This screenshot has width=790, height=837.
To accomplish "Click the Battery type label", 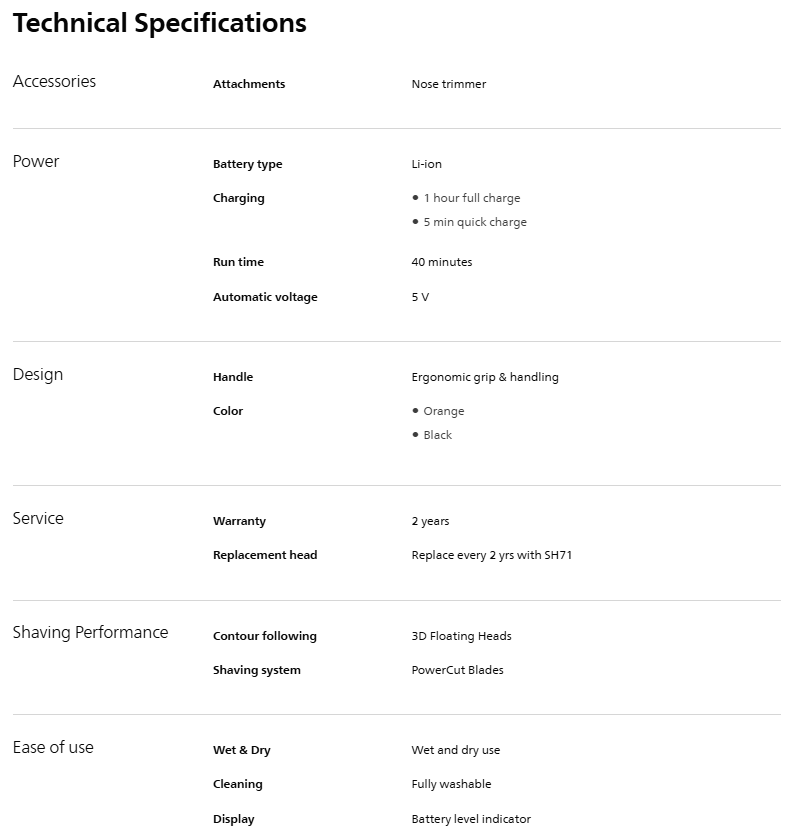I will (x=247, y=164).
